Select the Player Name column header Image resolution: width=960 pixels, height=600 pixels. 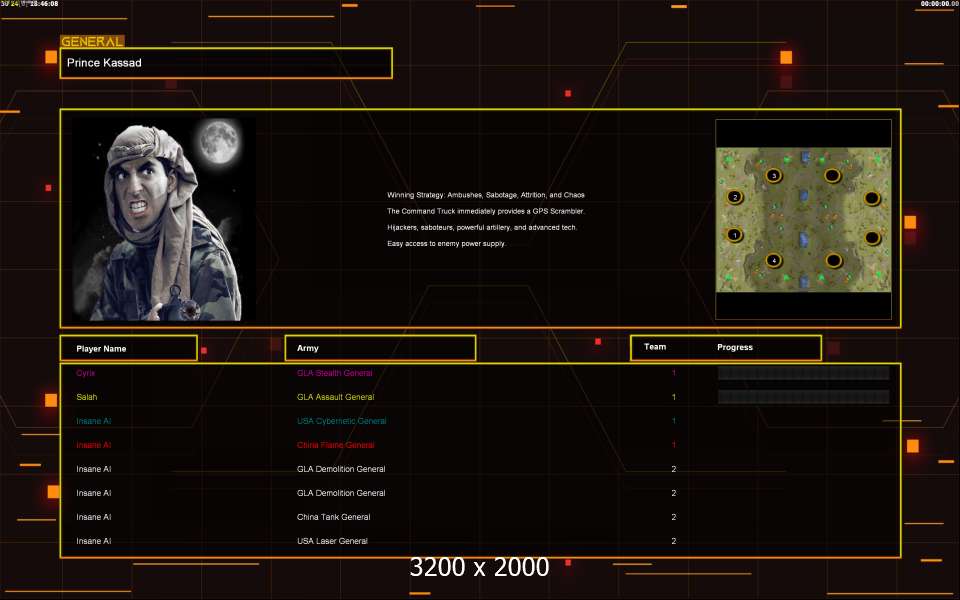[x=128, y=348]
